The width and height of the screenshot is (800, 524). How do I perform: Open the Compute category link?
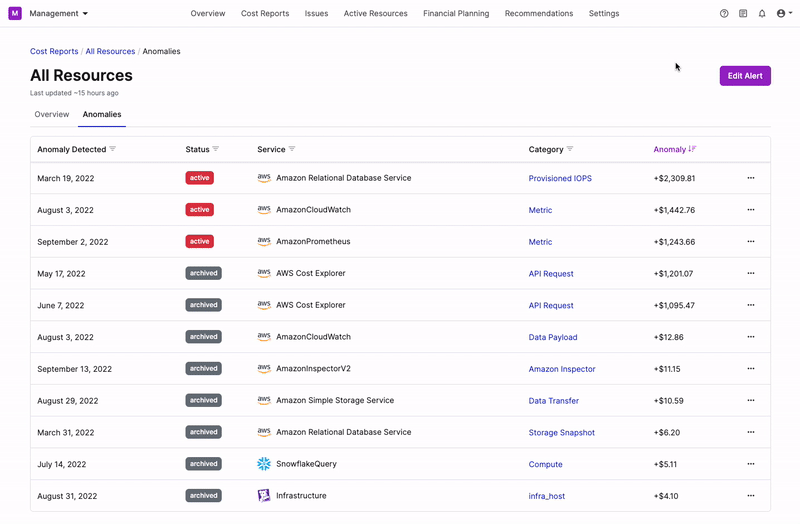tap(545, 464)
